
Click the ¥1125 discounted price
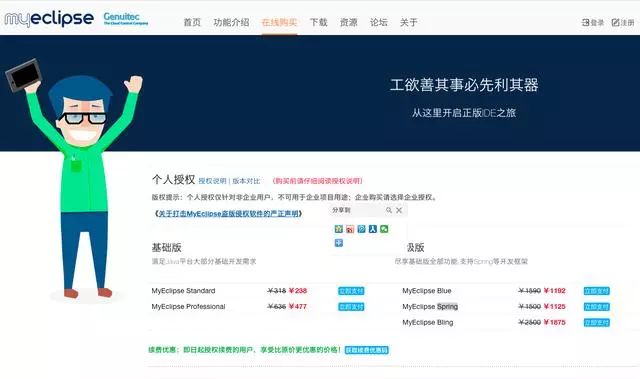click(555, 306)
